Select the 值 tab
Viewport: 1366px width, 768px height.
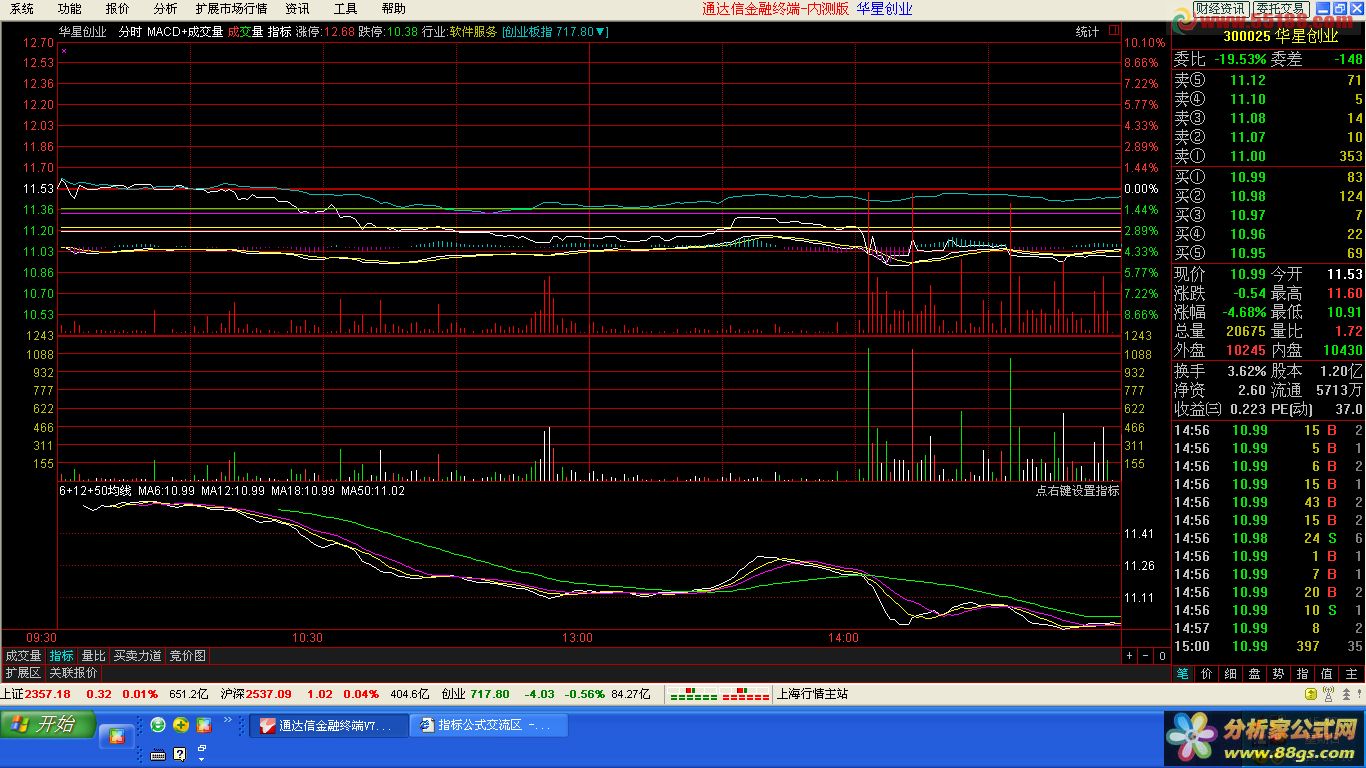click(1327, 674)
